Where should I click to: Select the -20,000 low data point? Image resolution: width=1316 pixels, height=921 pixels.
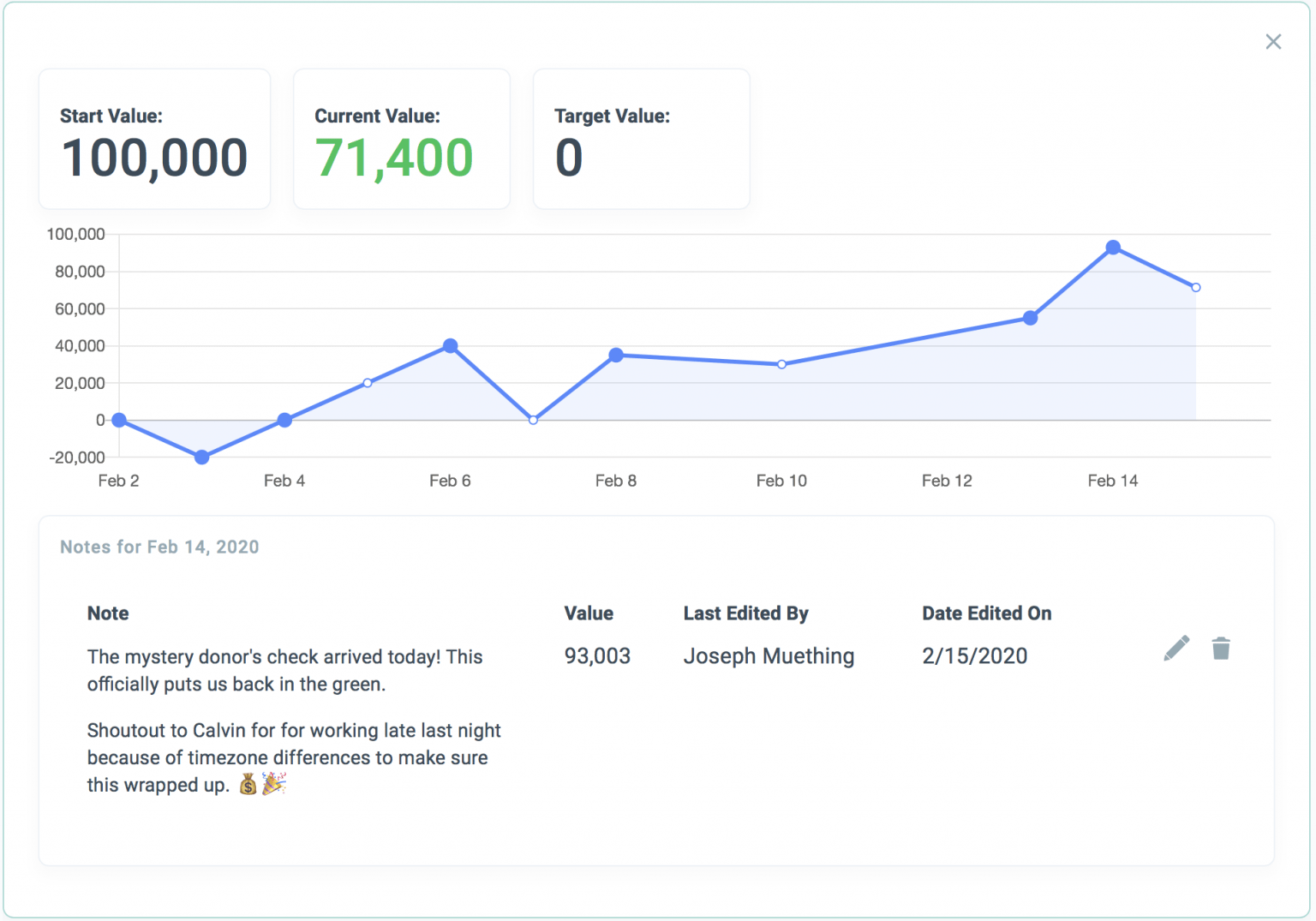[x=202, y=458]
